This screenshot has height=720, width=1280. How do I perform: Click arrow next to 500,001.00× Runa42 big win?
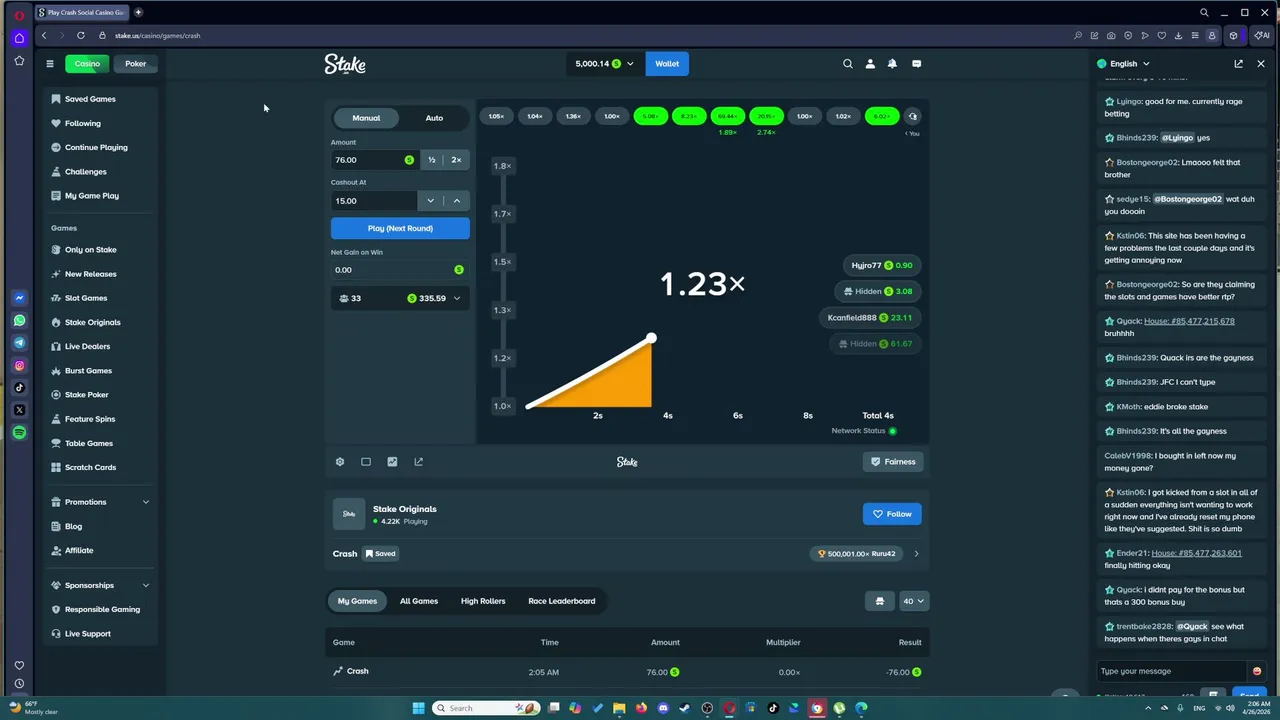point(916,554)
